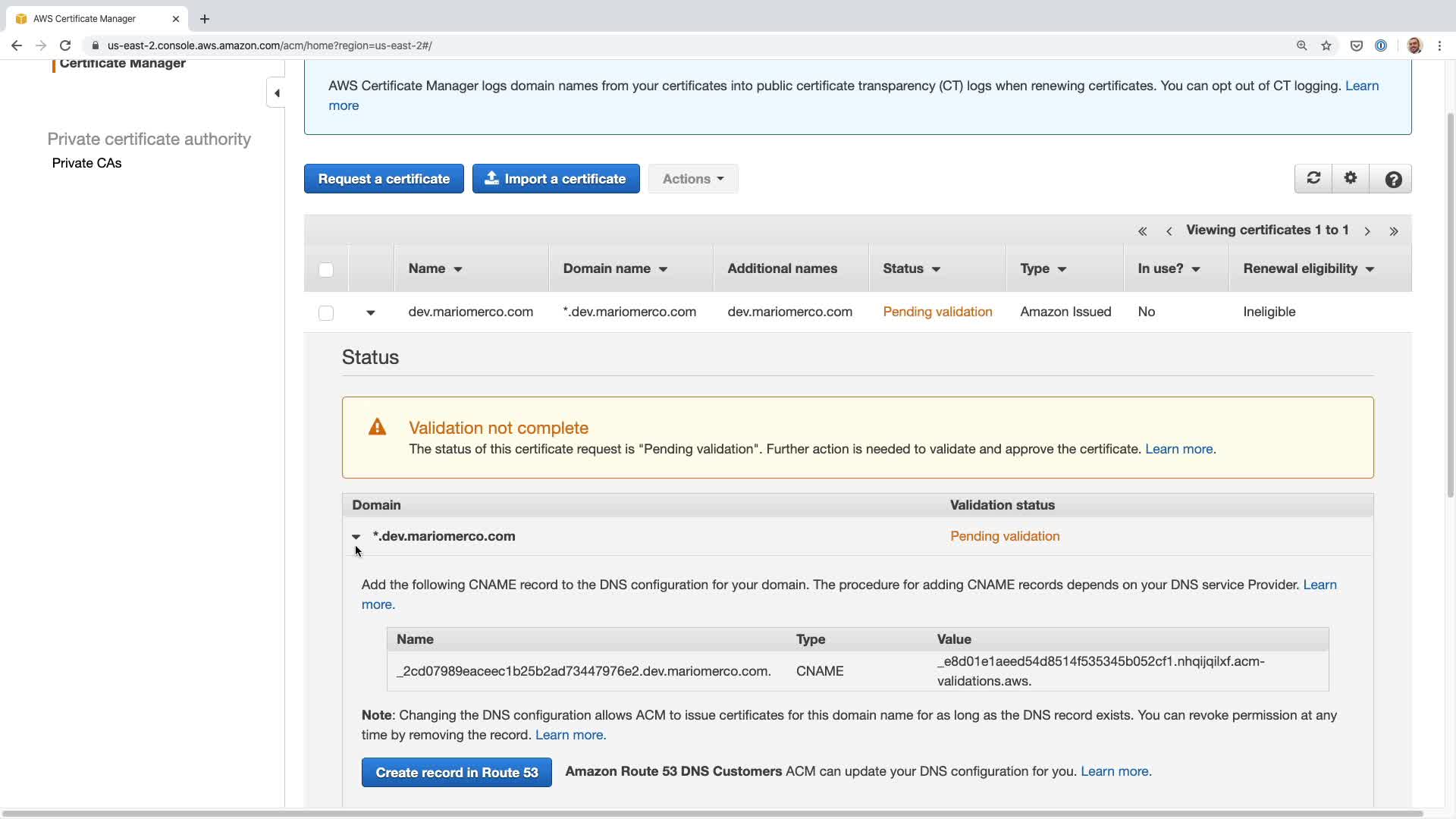The height and width of the screenshot is (819, 1456).
Task: Click the refresh certificates icon button
Action: point(1313,179)
